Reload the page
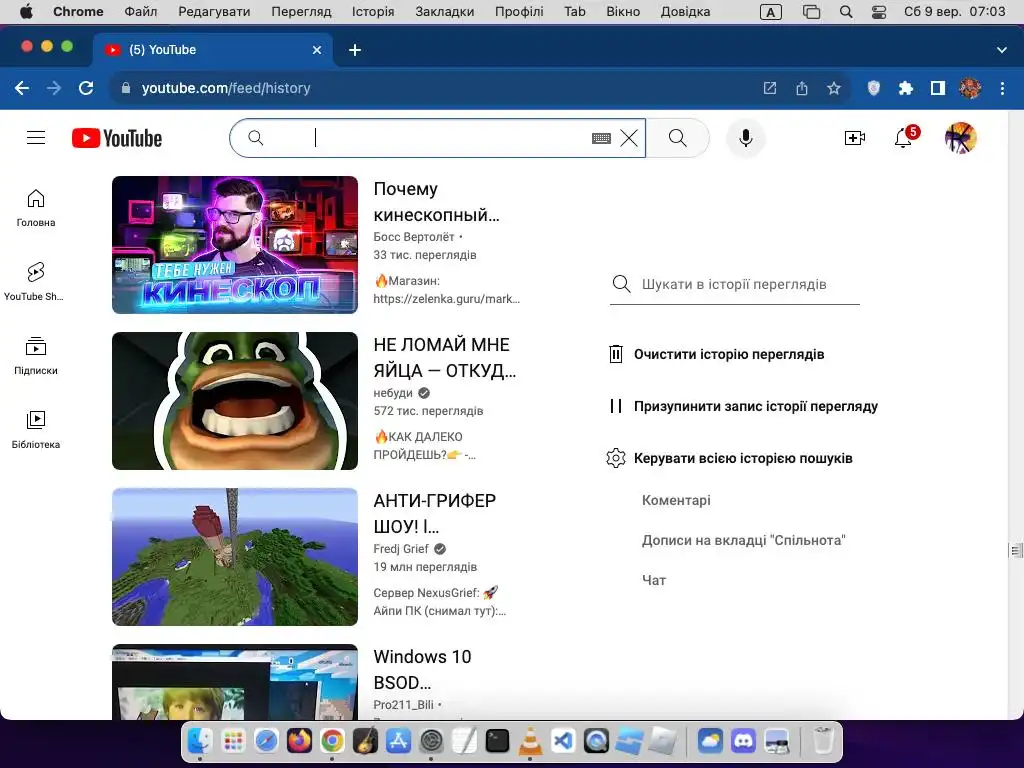 point(86,88)
